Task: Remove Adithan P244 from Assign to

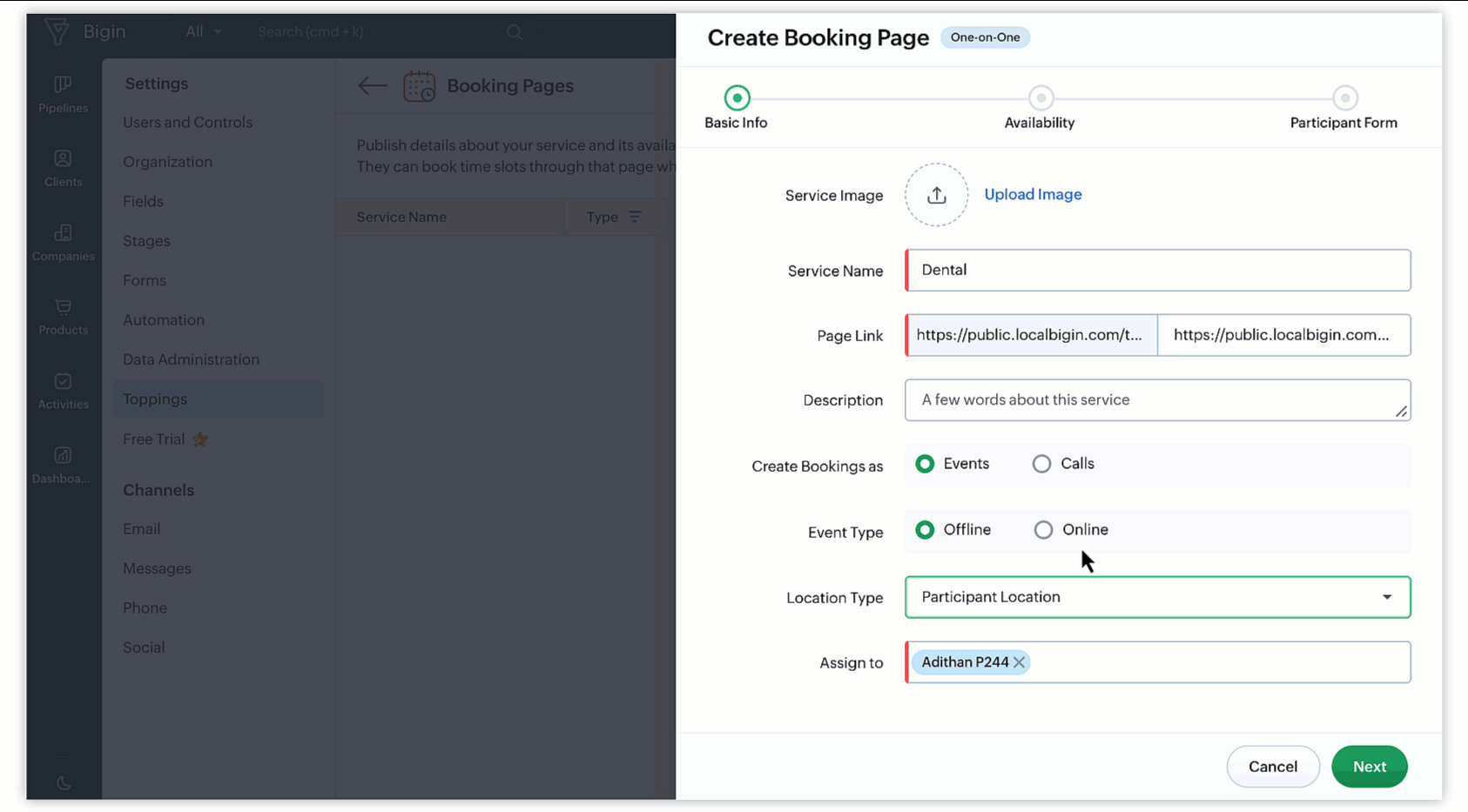Action: pyautogui.click(x=1019, y=662)
